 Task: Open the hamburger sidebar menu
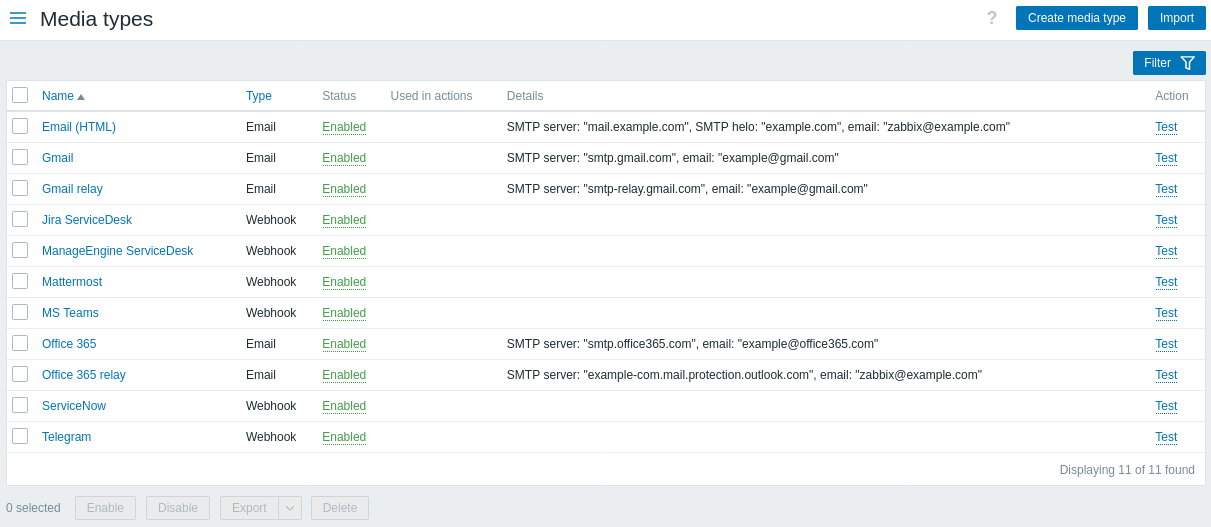click(x=18, y=18)
